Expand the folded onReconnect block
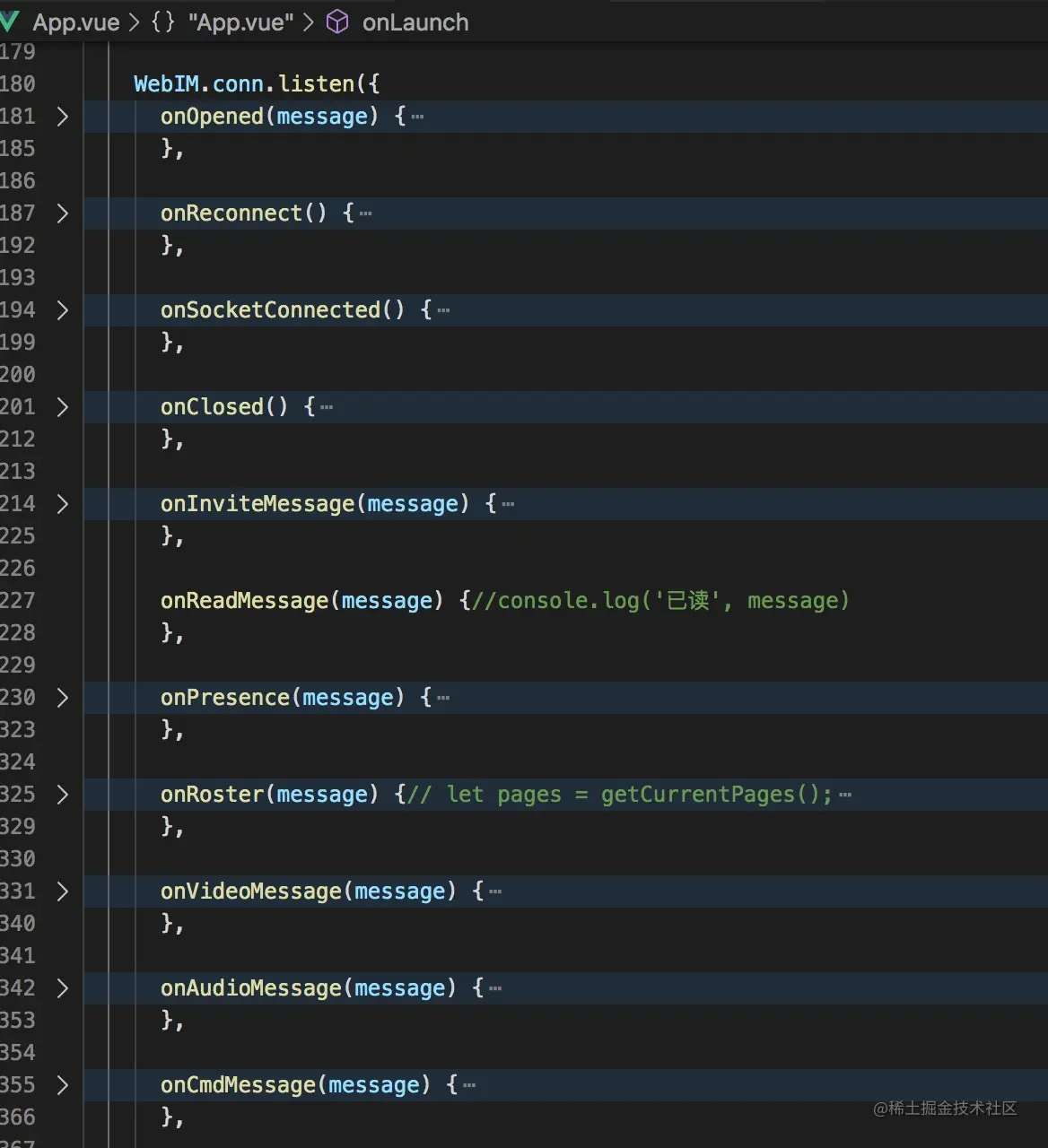The width and height of the screenshot is (1048, 1148). pos(62,213)
